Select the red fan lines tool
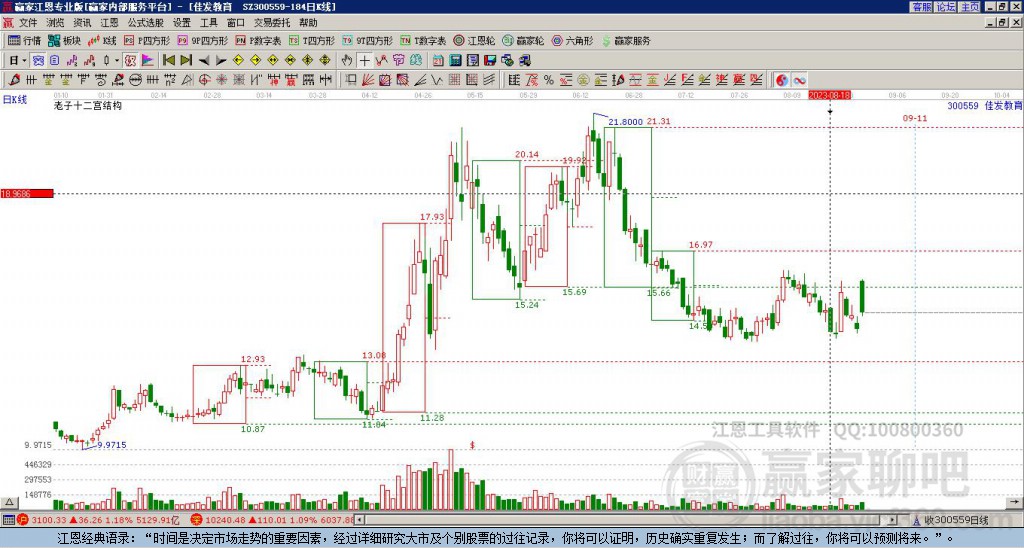1024x548 pixels. tap(368, 80)
